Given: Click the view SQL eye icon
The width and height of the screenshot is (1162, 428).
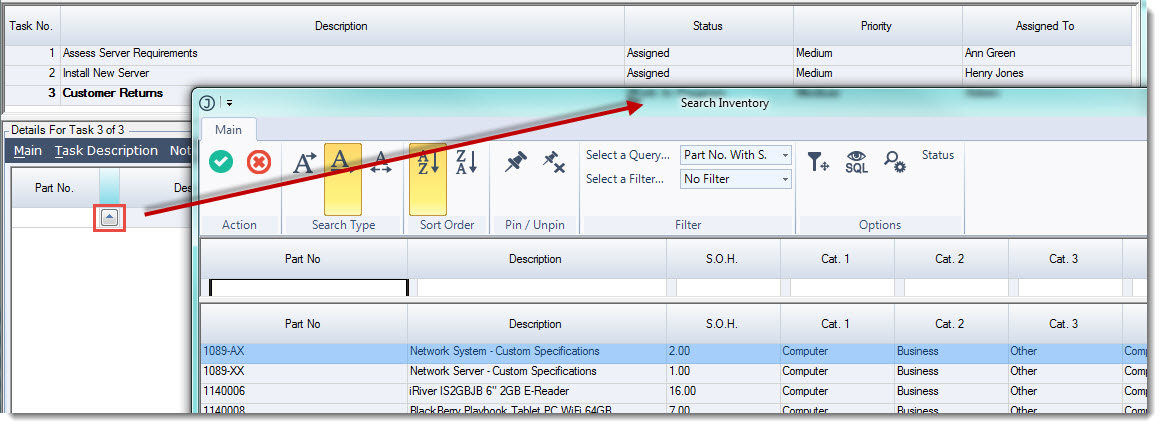Looking at the screenshot, I should click(857, 161).
